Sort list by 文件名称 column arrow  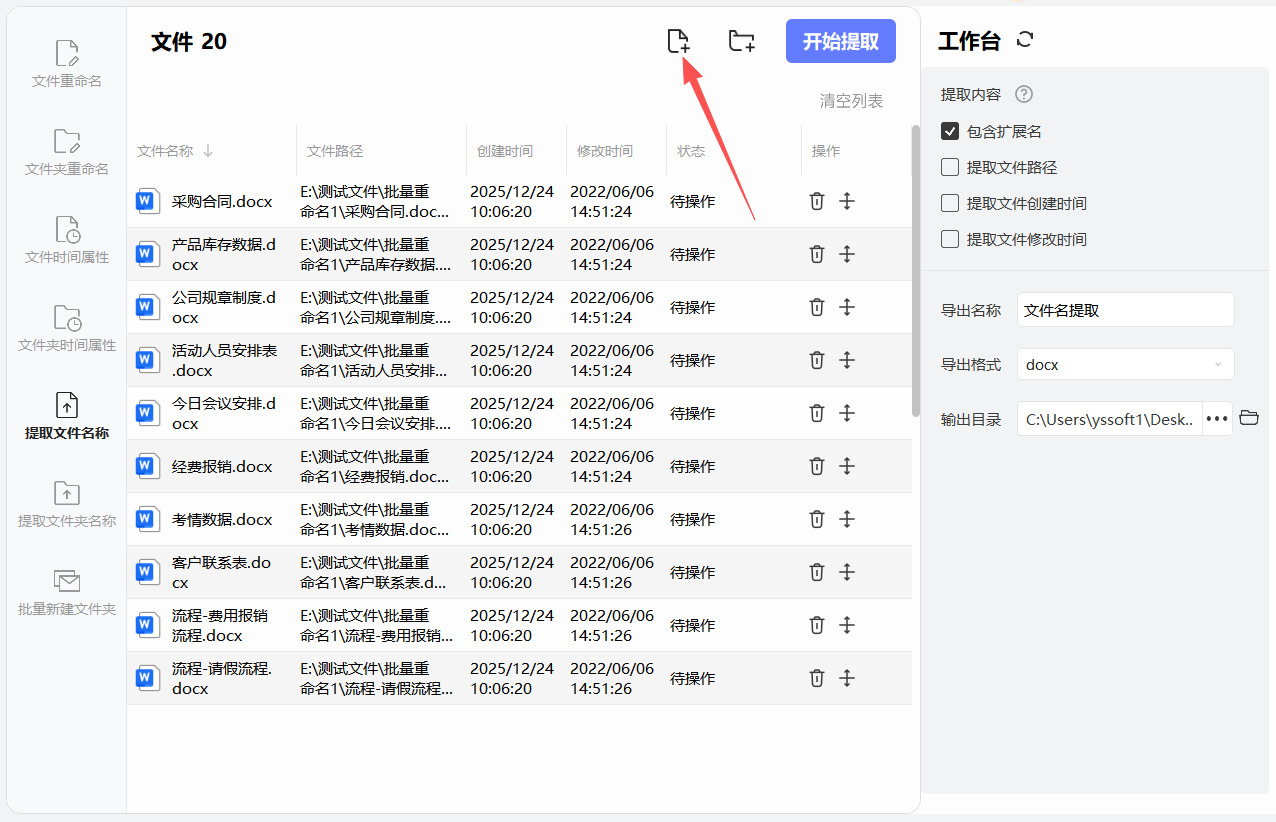(x=208, y=151)
